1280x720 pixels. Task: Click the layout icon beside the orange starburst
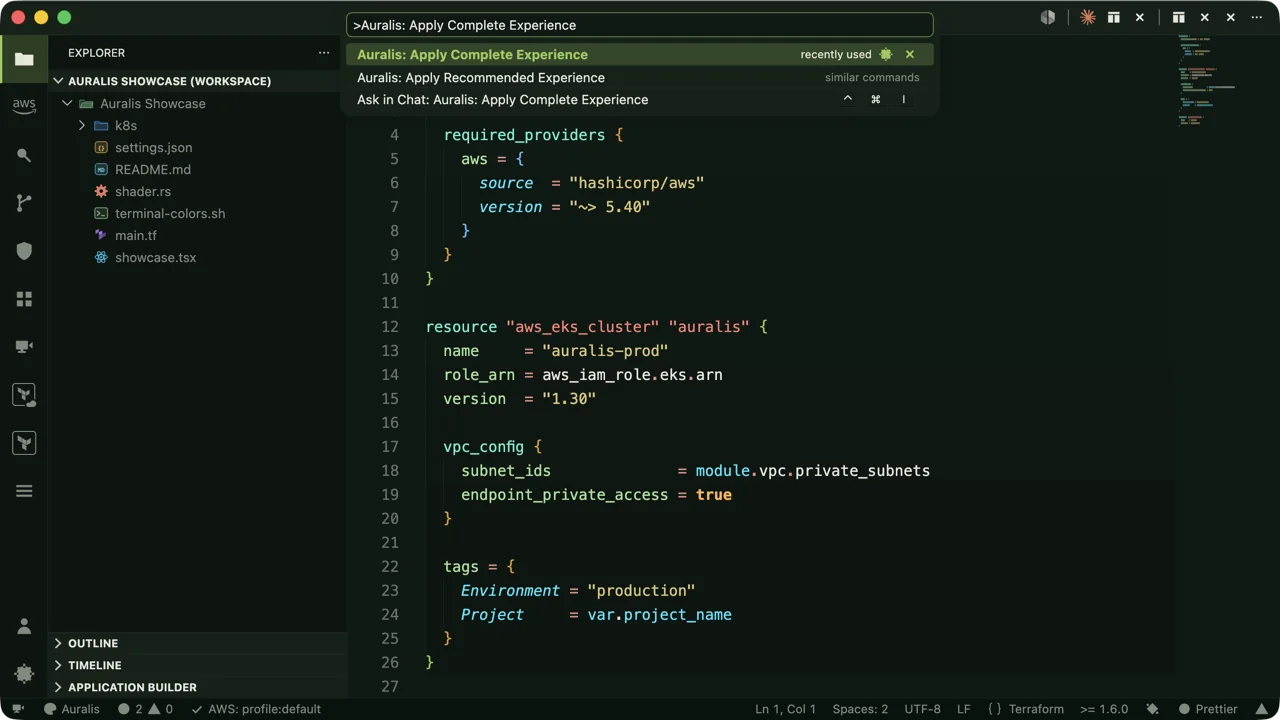[x=1113, y=17]
